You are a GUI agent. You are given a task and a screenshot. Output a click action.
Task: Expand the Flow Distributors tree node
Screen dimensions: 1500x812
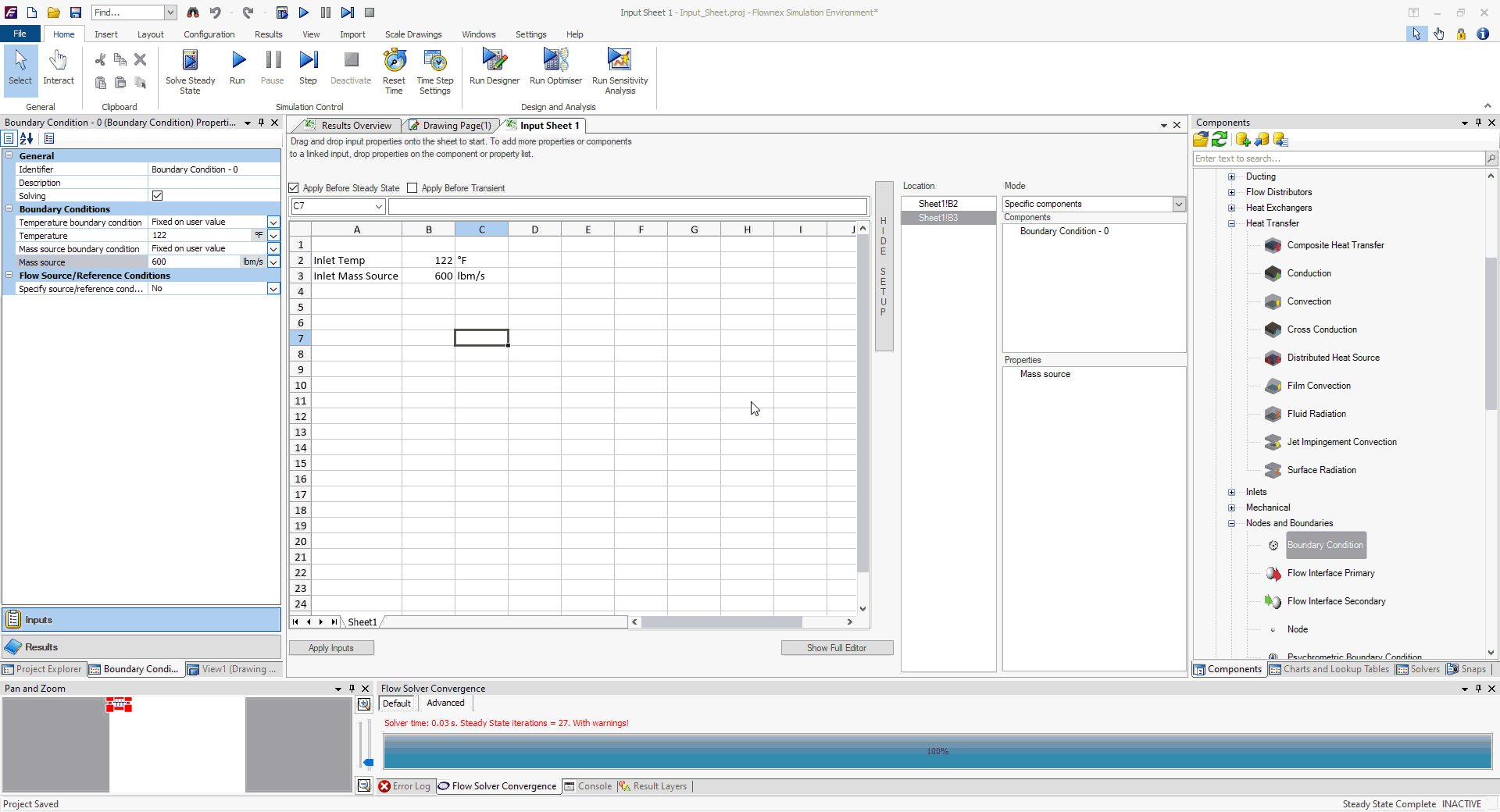click(1232, 192)
